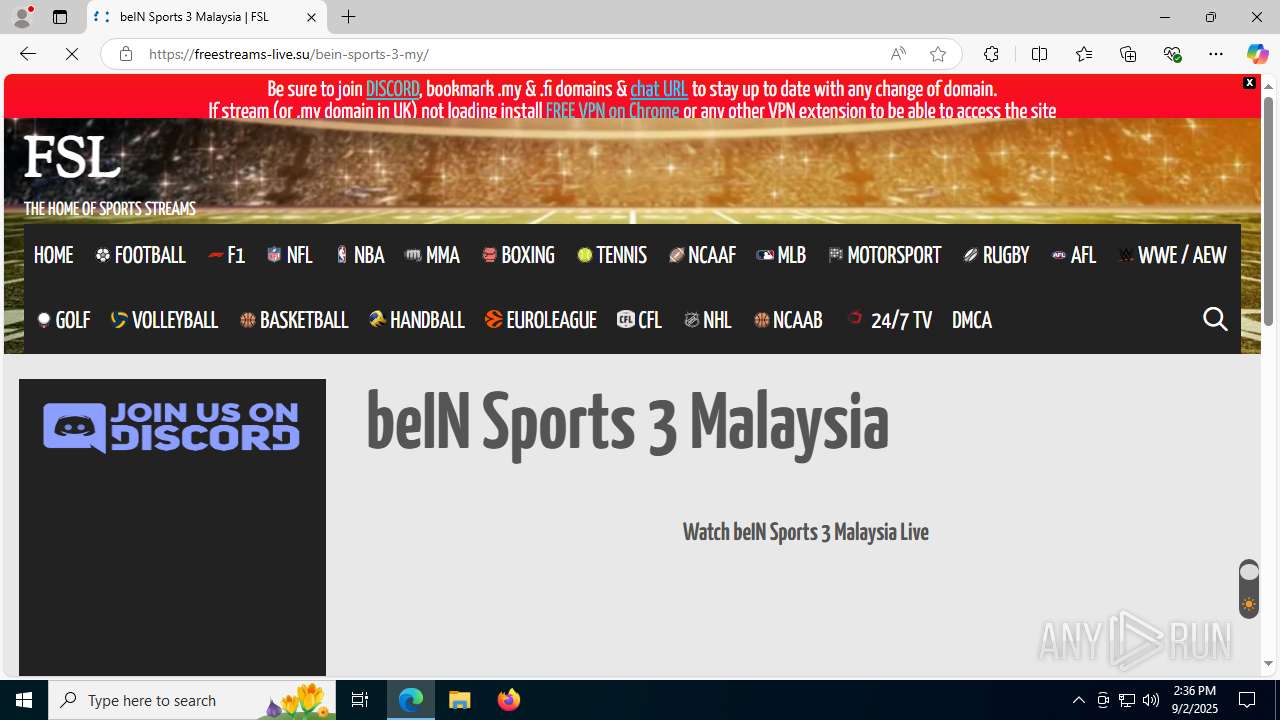Viewport: 1280px width, 720px height.
Task: View site information padlock icon
Action: tap(126, 54)
